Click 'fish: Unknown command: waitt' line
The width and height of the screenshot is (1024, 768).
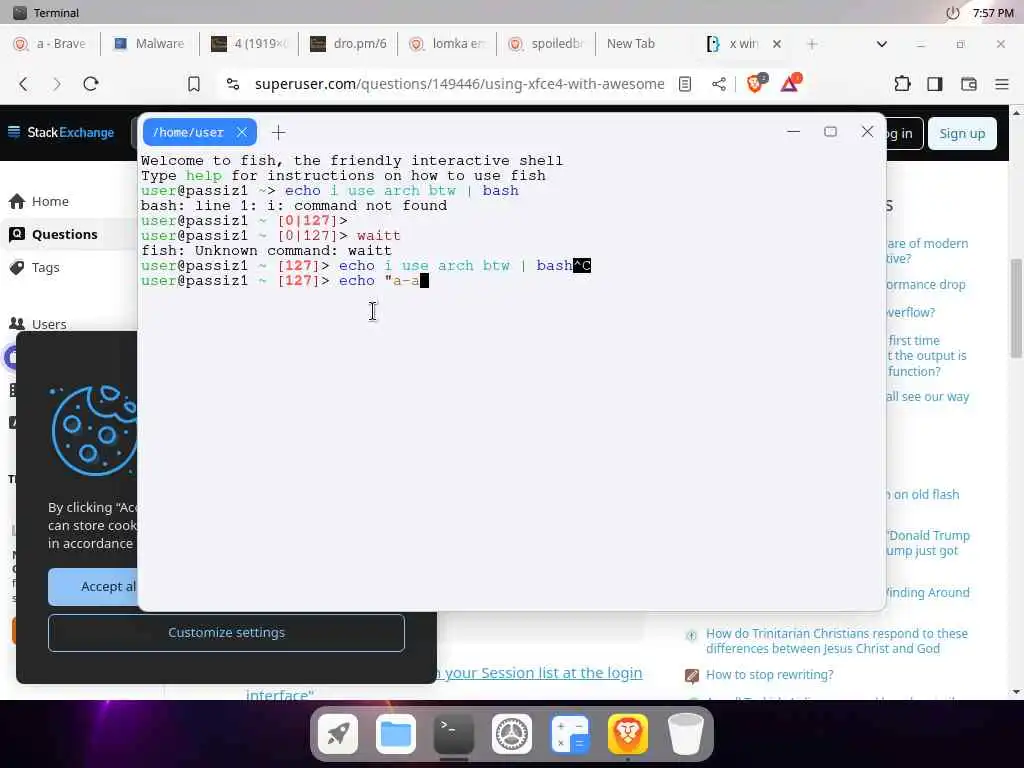[266, 251]
